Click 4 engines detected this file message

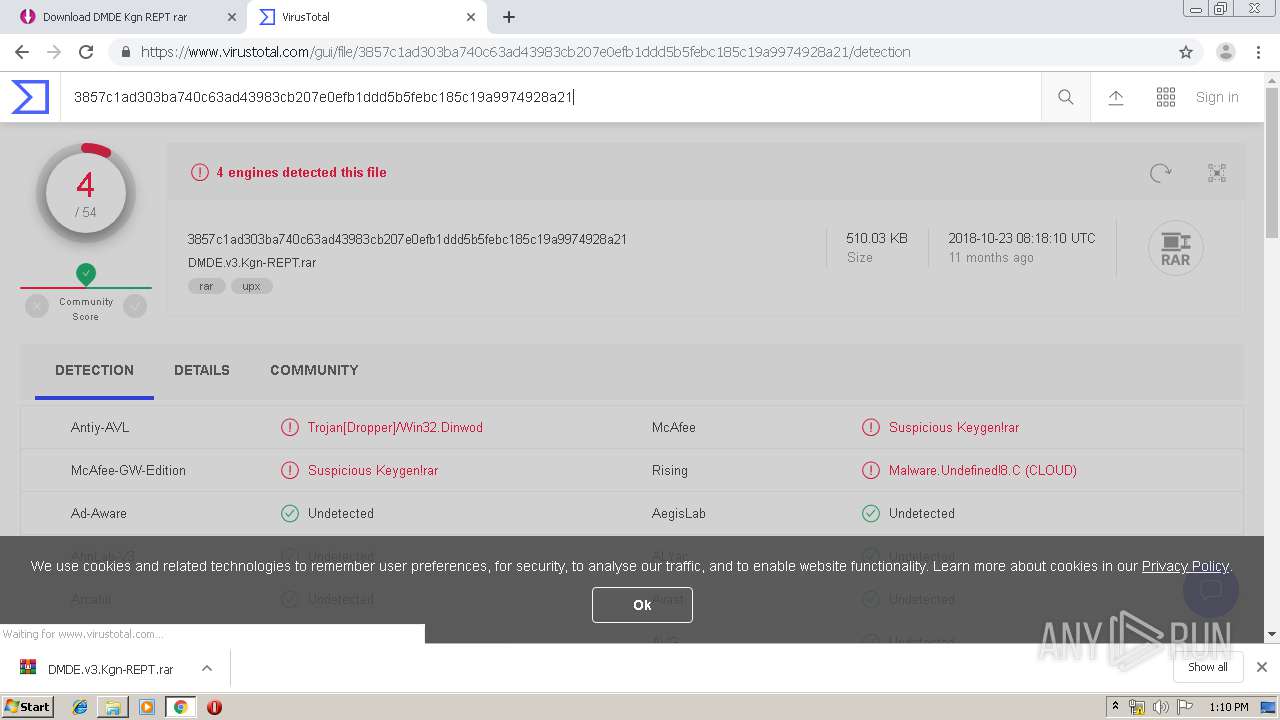coord(301,172)
